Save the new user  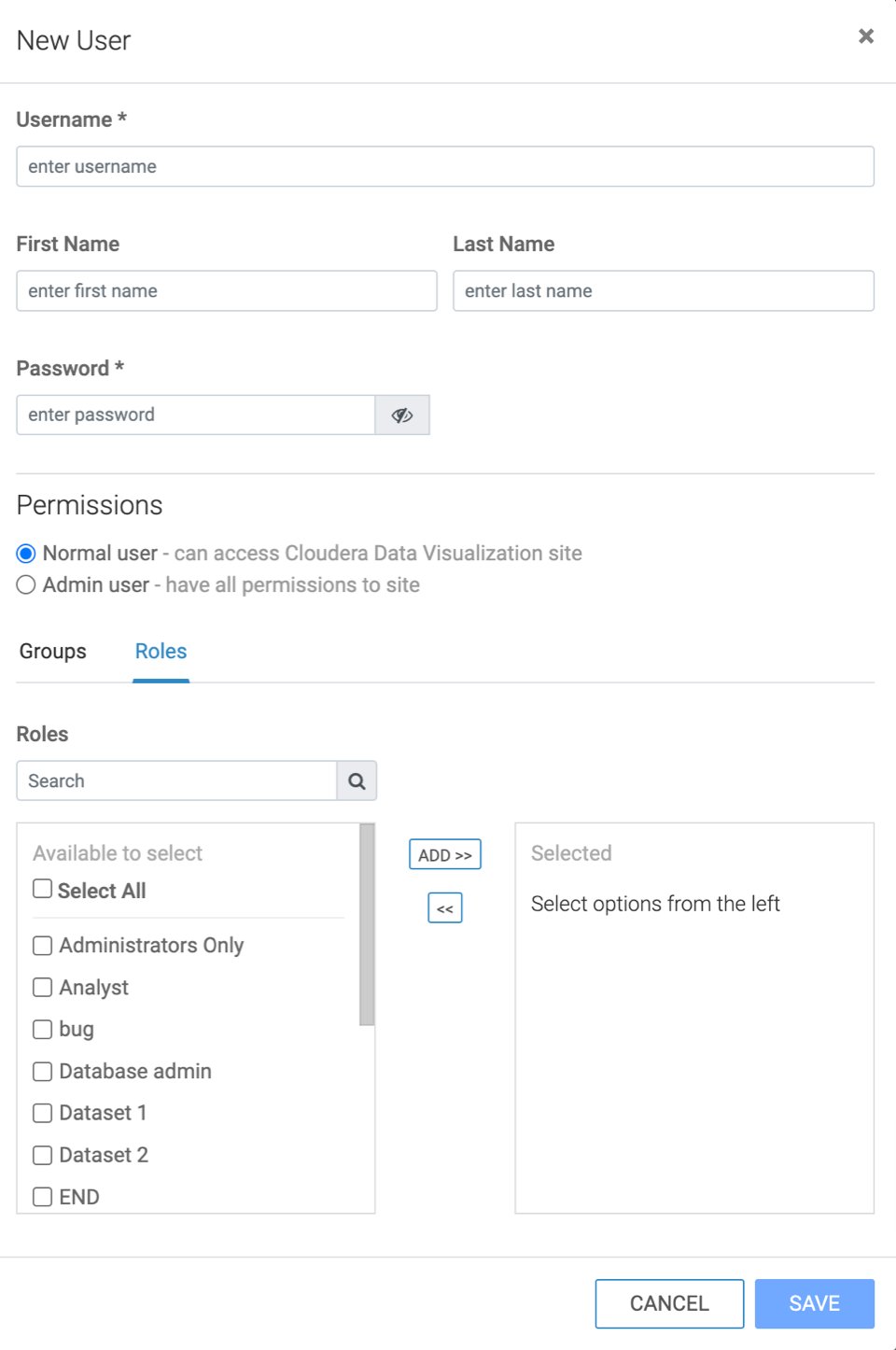(814, 1303)
